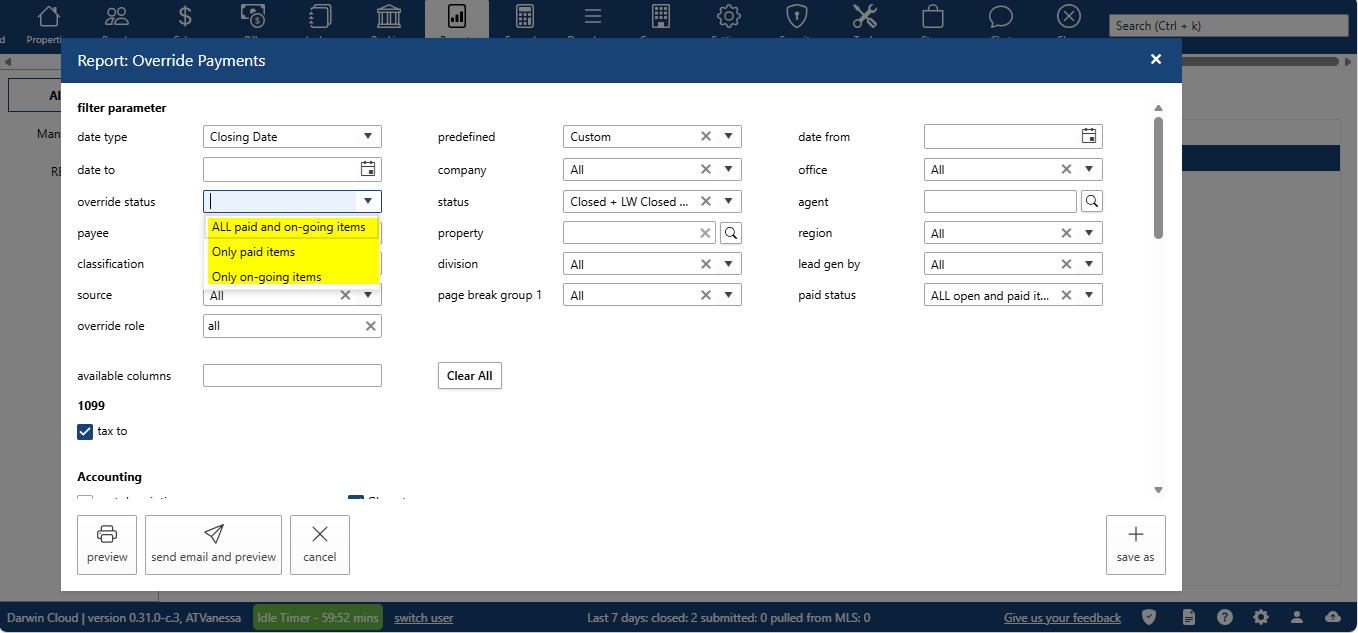Click the Give us your feedback link

click(1062, 618)
